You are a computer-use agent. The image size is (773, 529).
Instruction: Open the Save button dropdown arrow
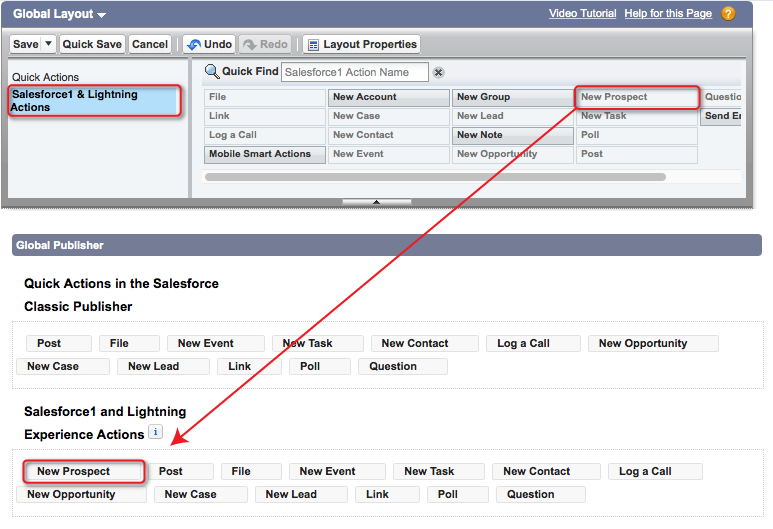pyautogui.click(x=48, y=44)
